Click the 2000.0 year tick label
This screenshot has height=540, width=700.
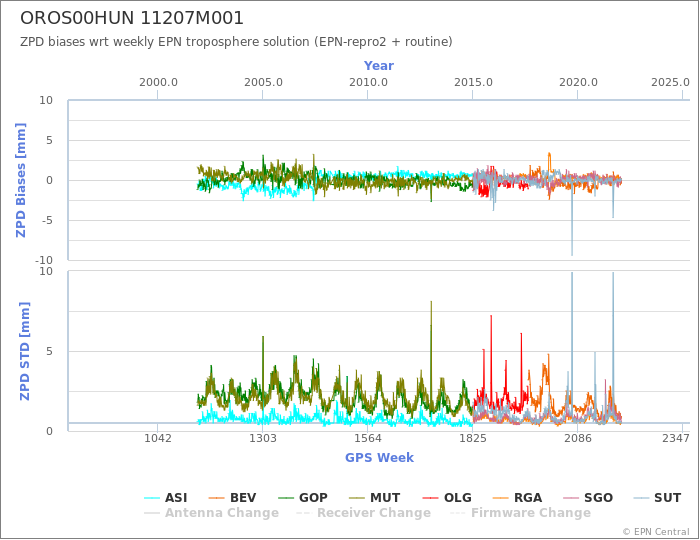point(158,83)
